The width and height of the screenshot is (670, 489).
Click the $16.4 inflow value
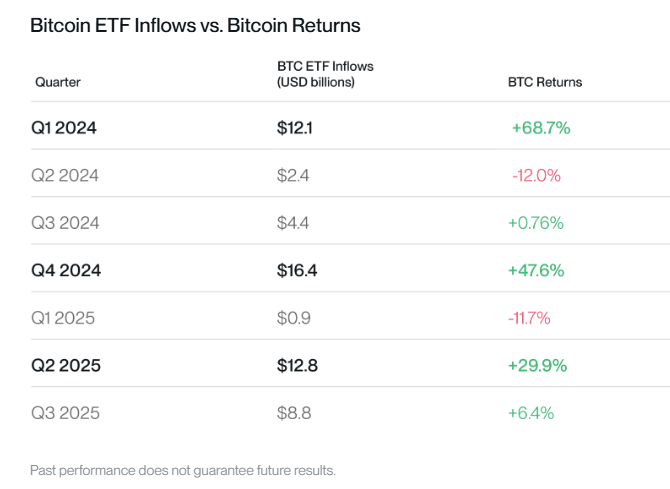coord(297,270)
